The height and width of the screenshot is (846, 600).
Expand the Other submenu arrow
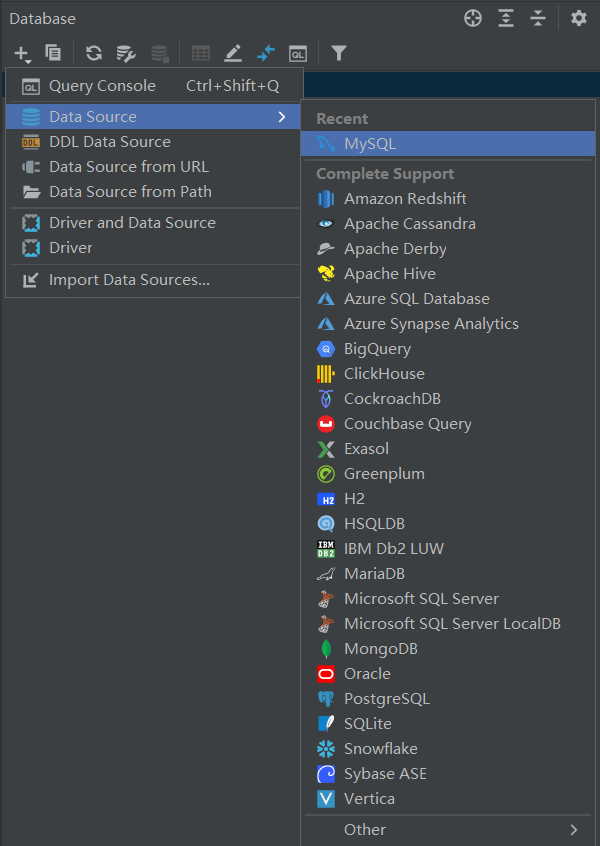point(574,829)
